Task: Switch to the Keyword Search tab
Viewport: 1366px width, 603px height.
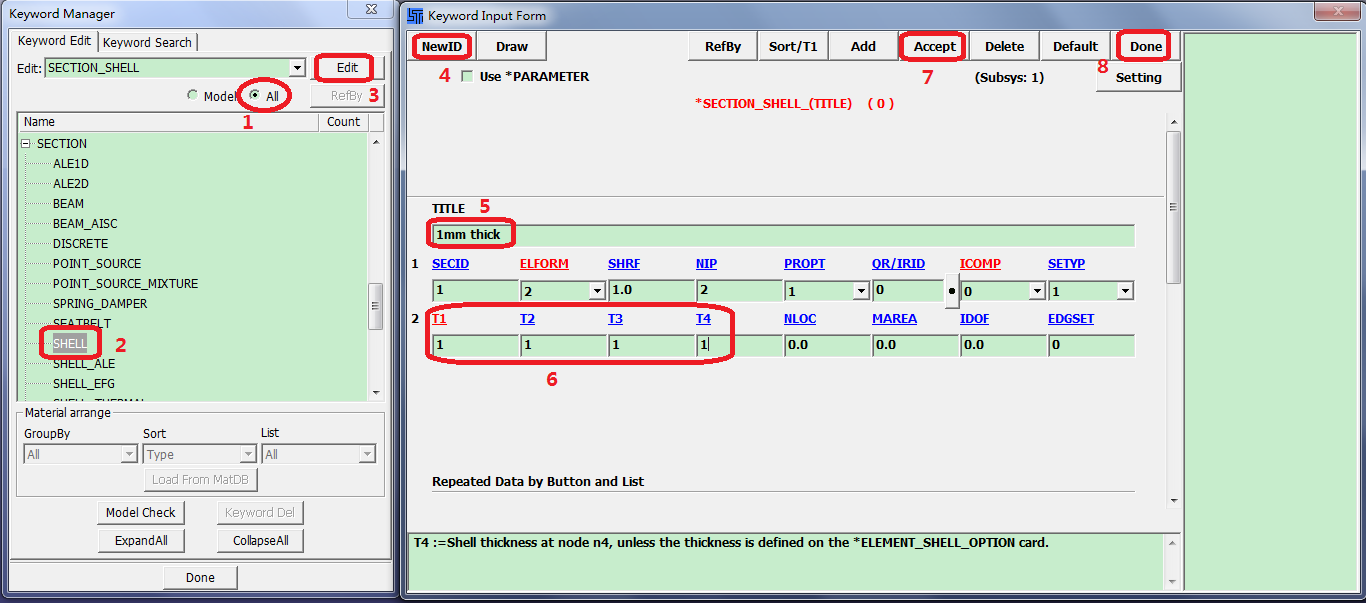Action: click(x=147, y=42)
